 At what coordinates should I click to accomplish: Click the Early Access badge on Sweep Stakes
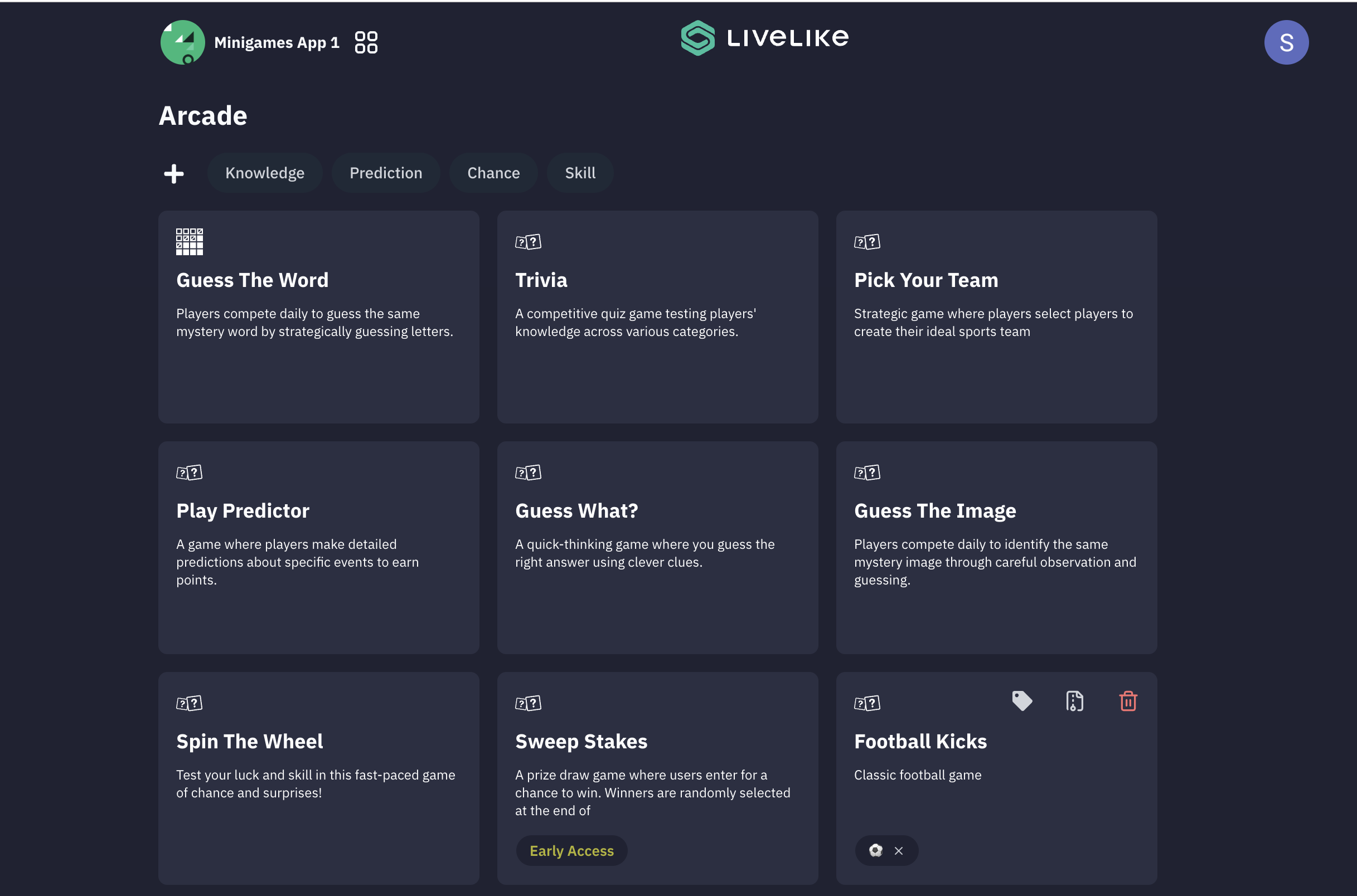(x=571, y=851)
